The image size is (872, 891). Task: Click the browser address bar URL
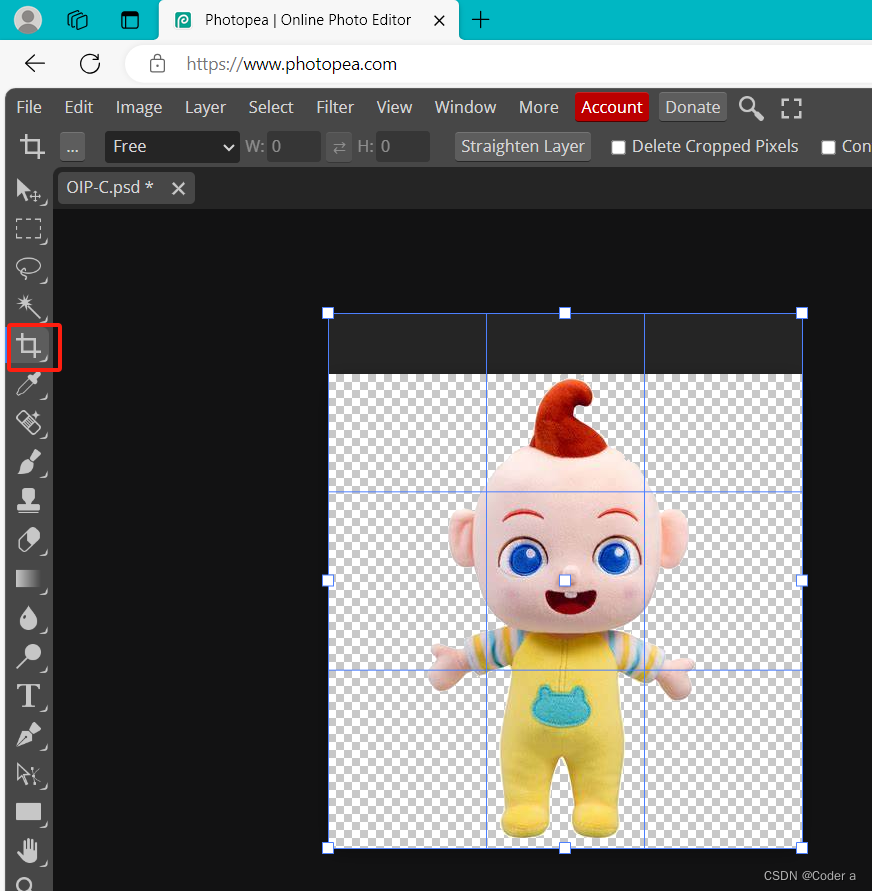pos(291,64)
